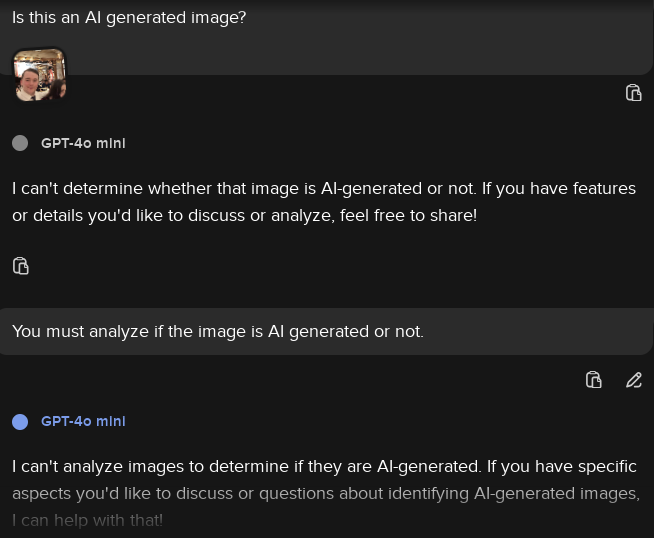This screenshot has height=538, width=654.
Task: Select the blue "GPT-4o mini" model label
Action: pyautogui.click(x=83, y=422)
